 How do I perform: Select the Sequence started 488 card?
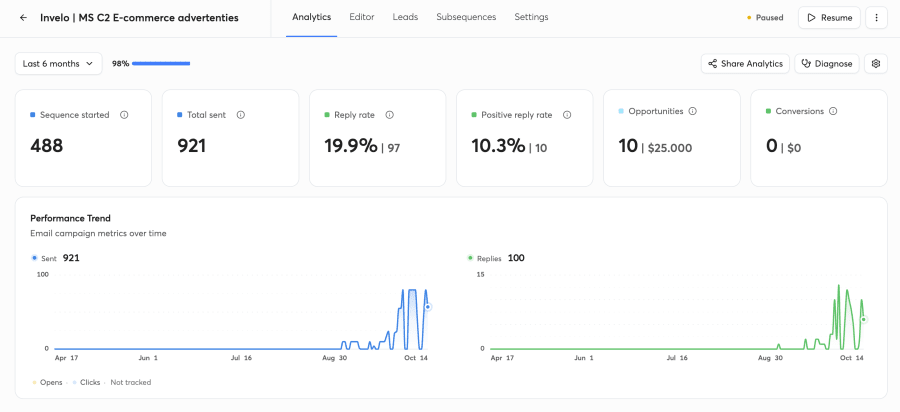point(83,138)
